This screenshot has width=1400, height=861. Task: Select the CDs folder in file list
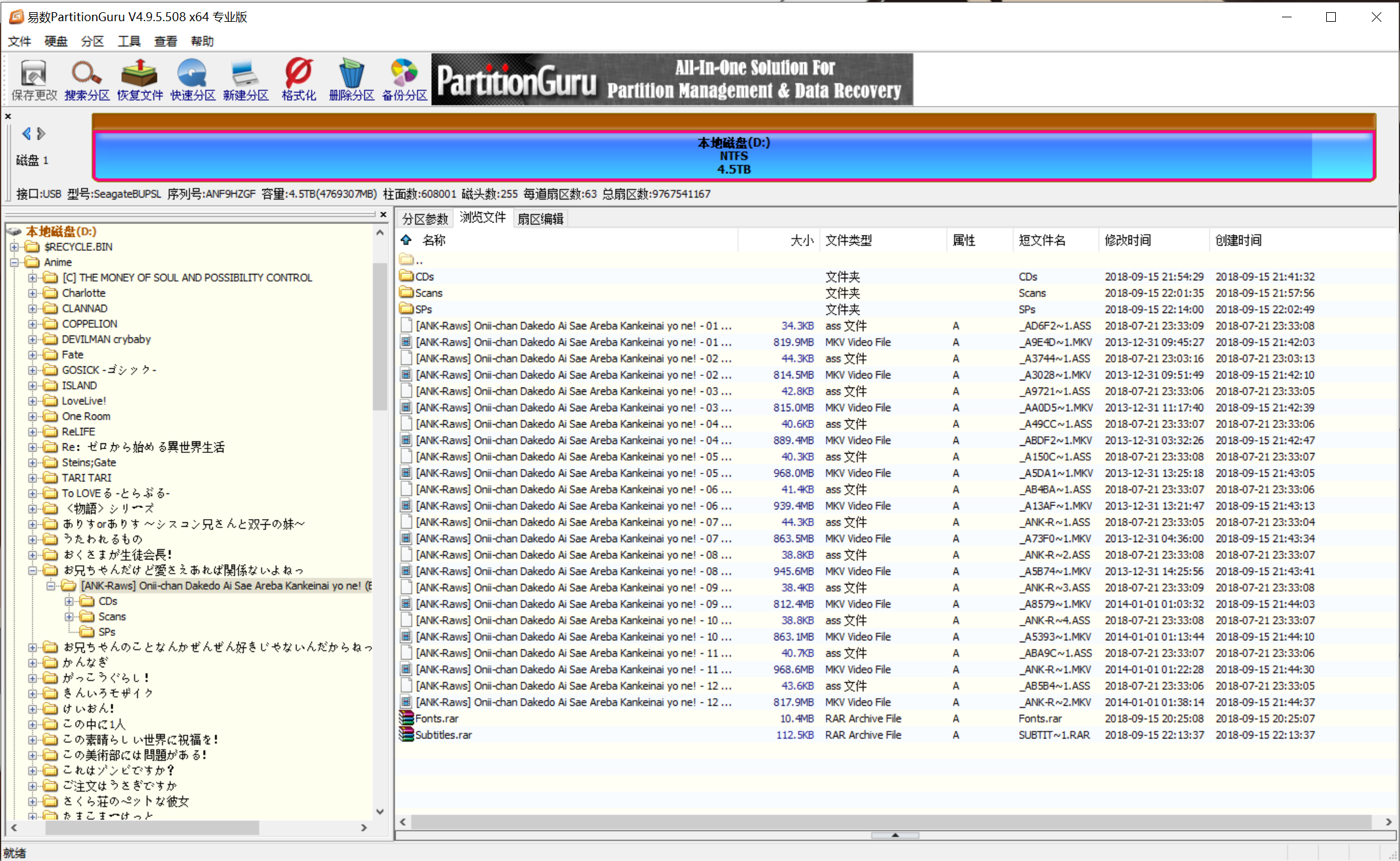coord(416,277)
